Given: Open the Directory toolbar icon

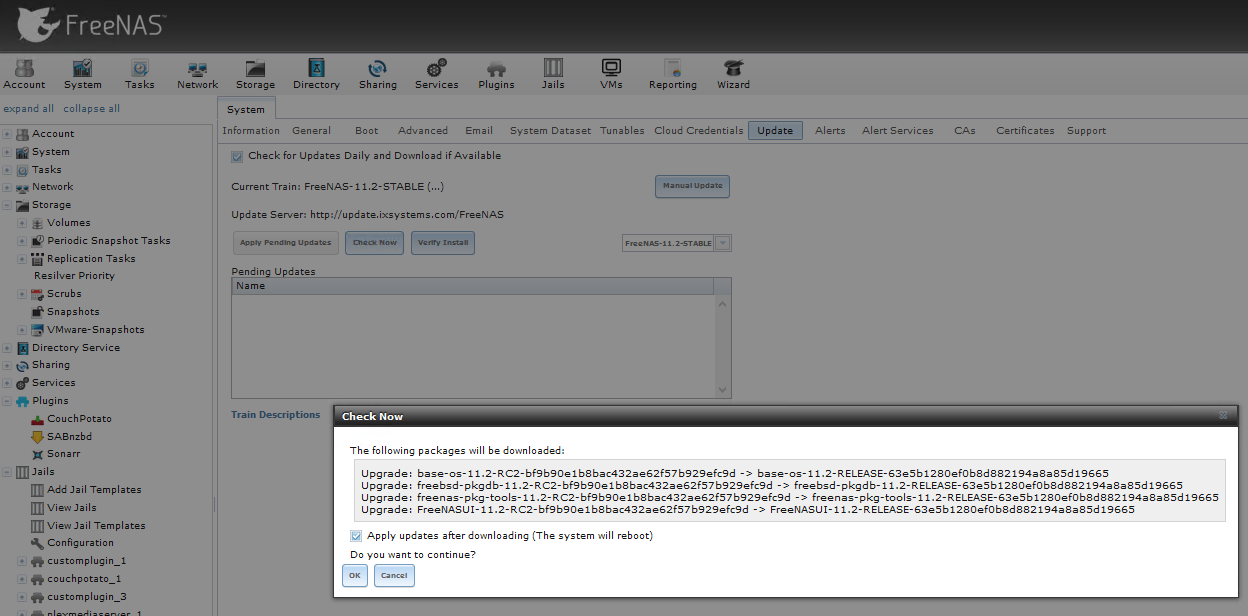Looking at the screenshot, I should [316, 74].
